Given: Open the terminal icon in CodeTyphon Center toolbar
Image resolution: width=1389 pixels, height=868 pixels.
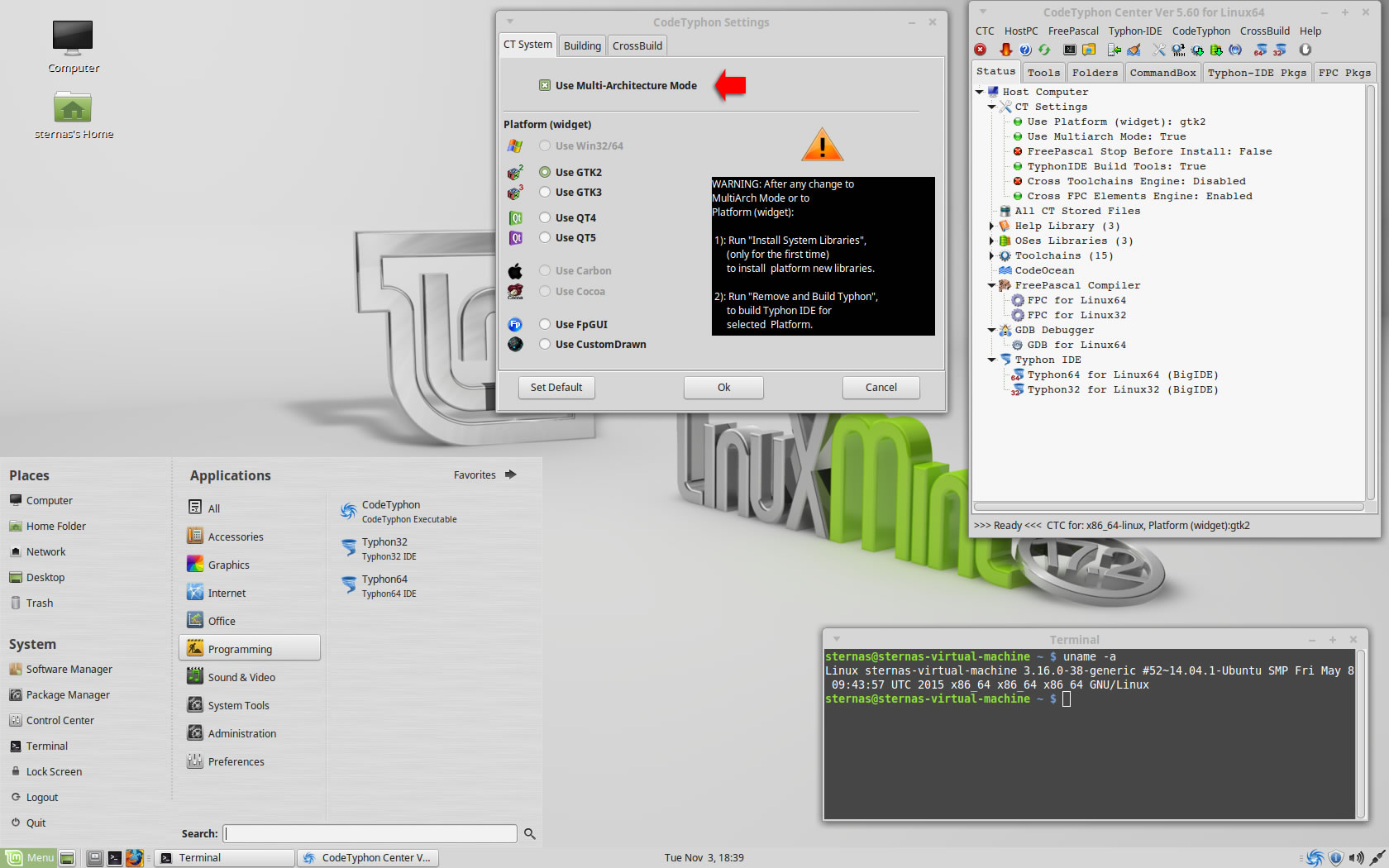Looking at the screenshot, I should [1070, 50].
